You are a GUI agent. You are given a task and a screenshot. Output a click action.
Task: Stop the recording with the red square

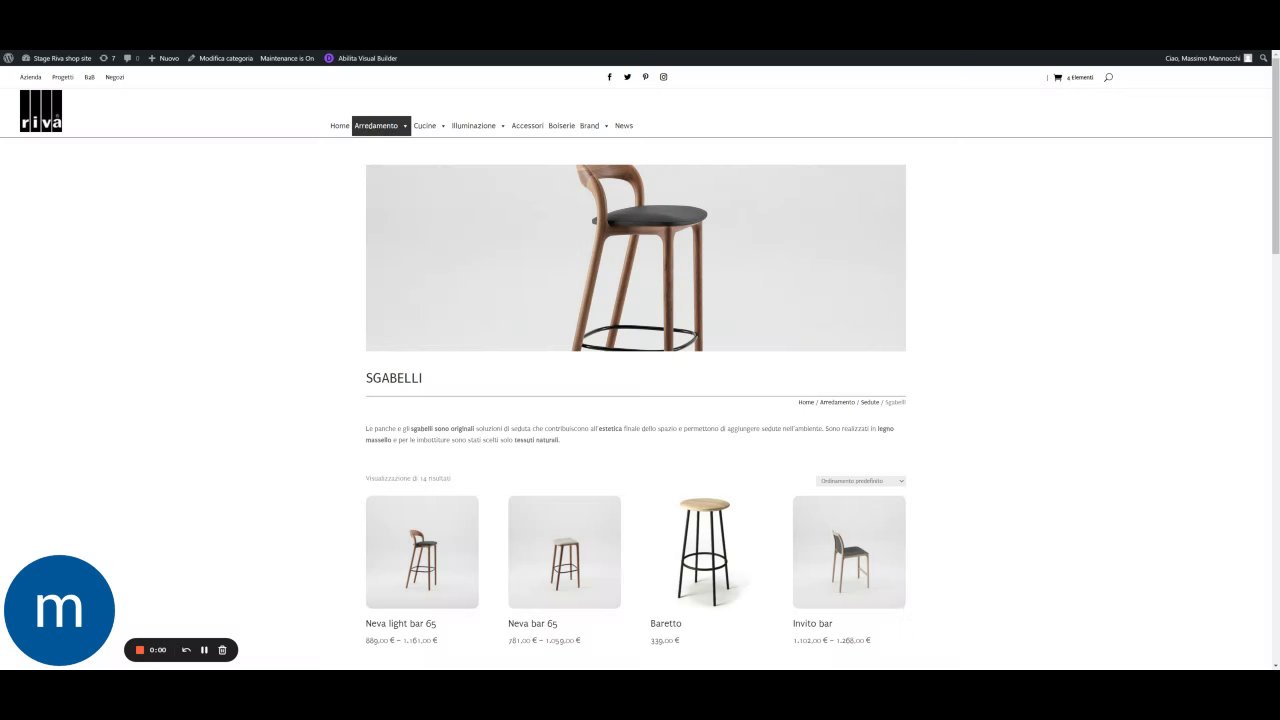[140, 650]
